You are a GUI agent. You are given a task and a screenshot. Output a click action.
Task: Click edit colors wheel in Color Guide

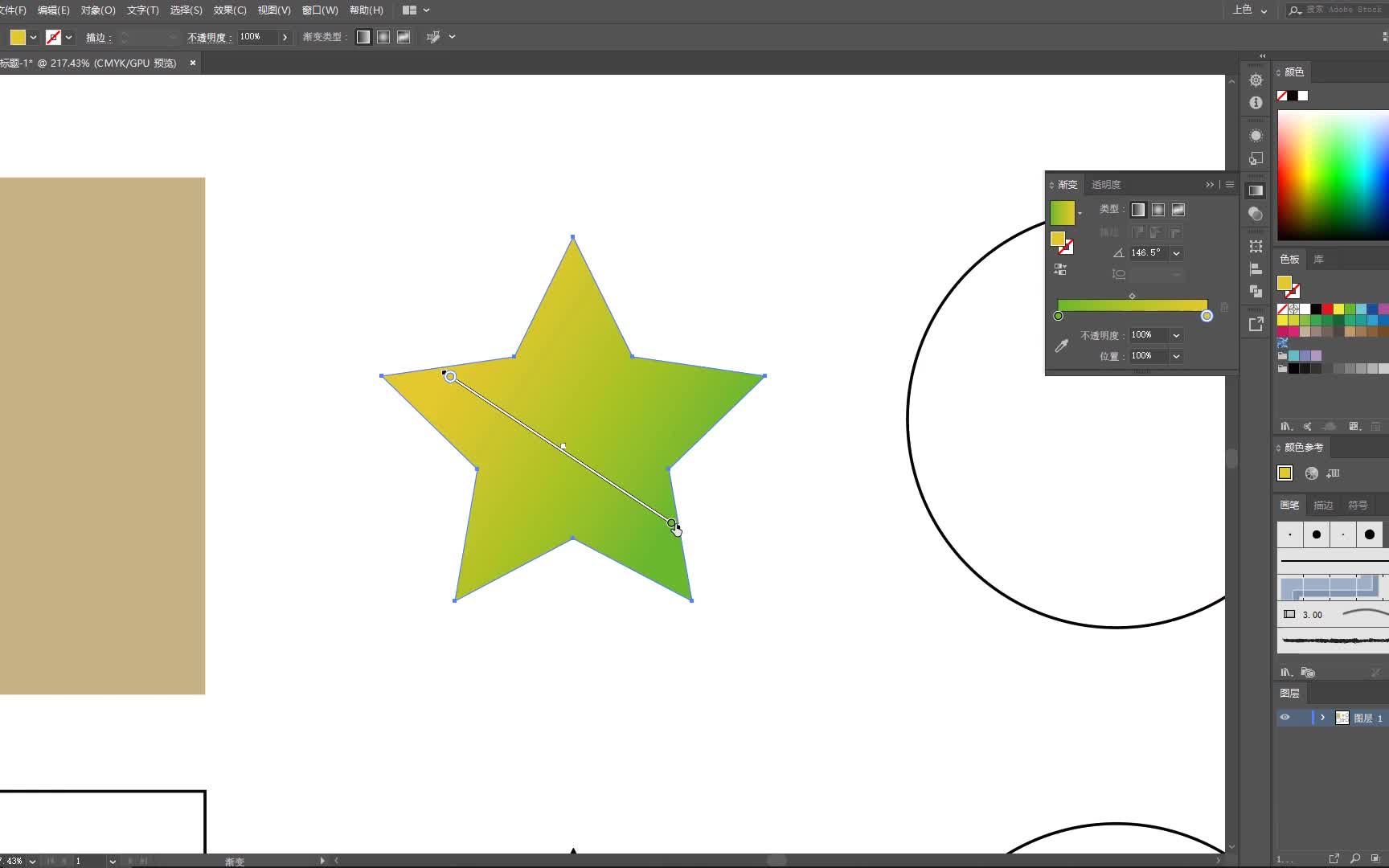click(x=1311, y=473)
